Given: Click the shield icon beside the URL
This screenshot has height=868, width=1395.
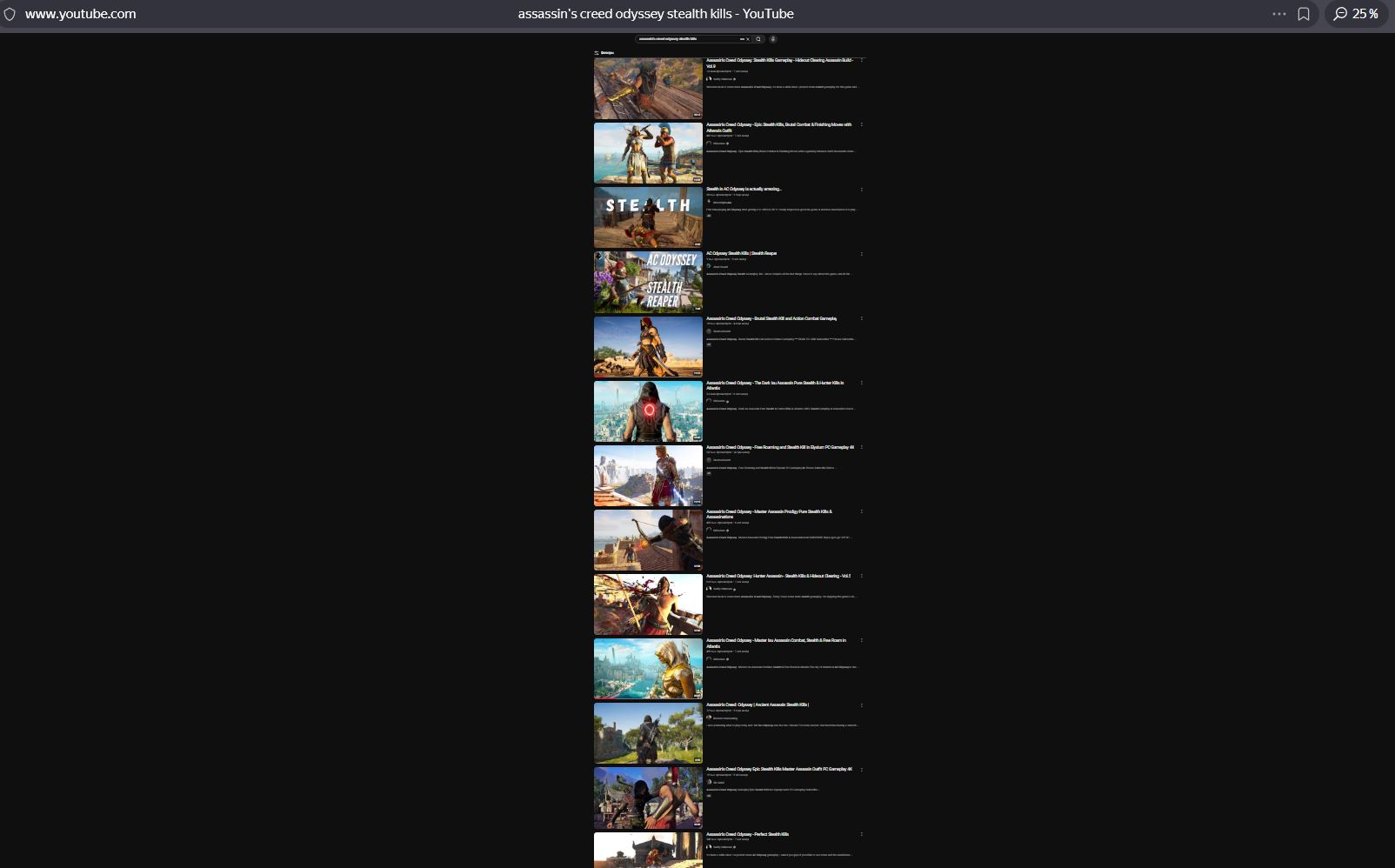Looking at the screenshot, I should [x=10, y=14].
